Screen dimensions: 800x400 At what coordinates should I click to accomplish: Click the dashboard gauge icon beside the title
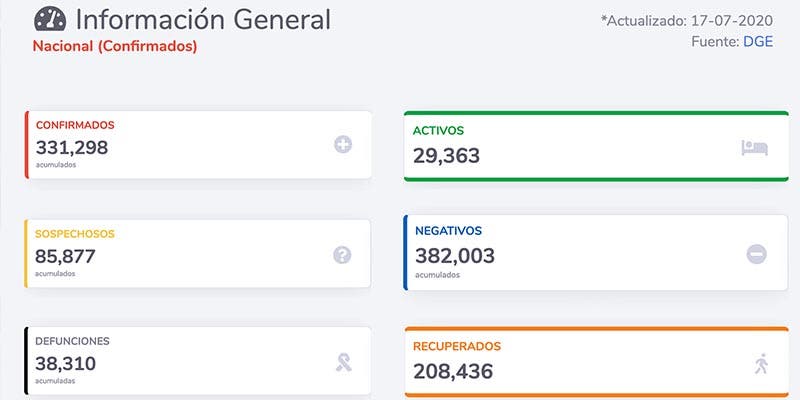50,19
